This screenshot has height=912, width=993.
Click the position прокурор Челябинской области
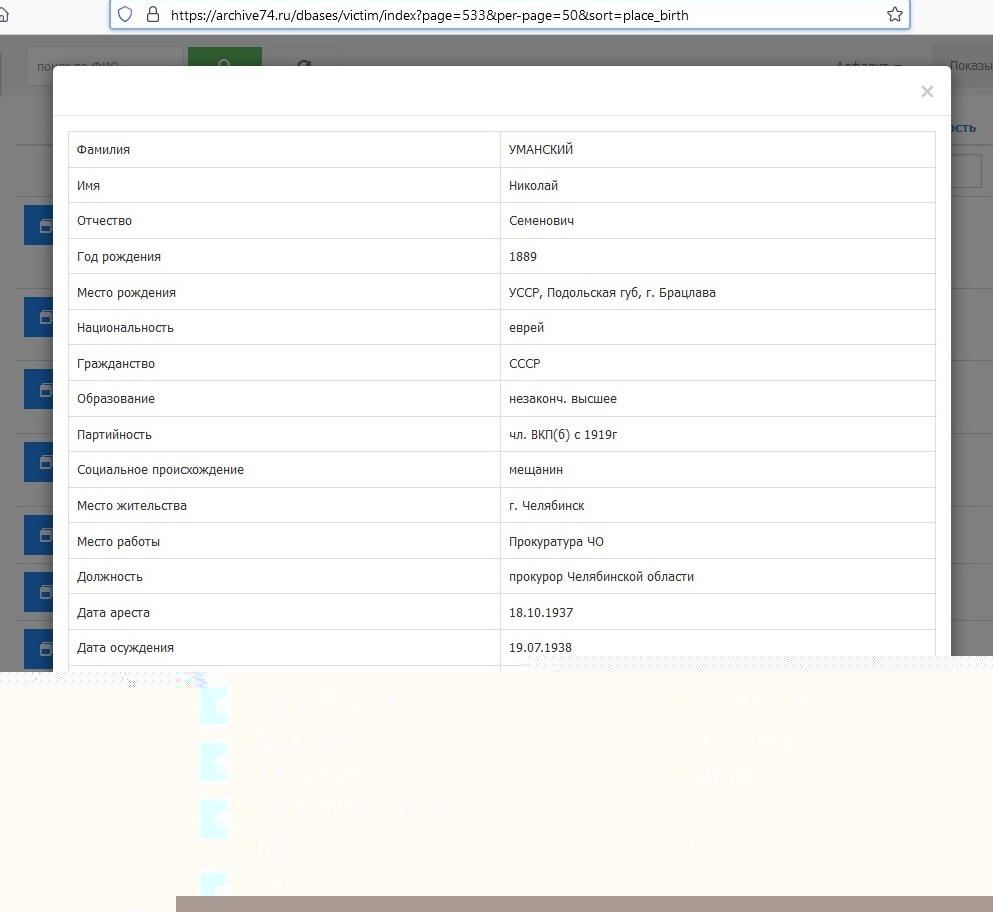(x=601, y=577)
